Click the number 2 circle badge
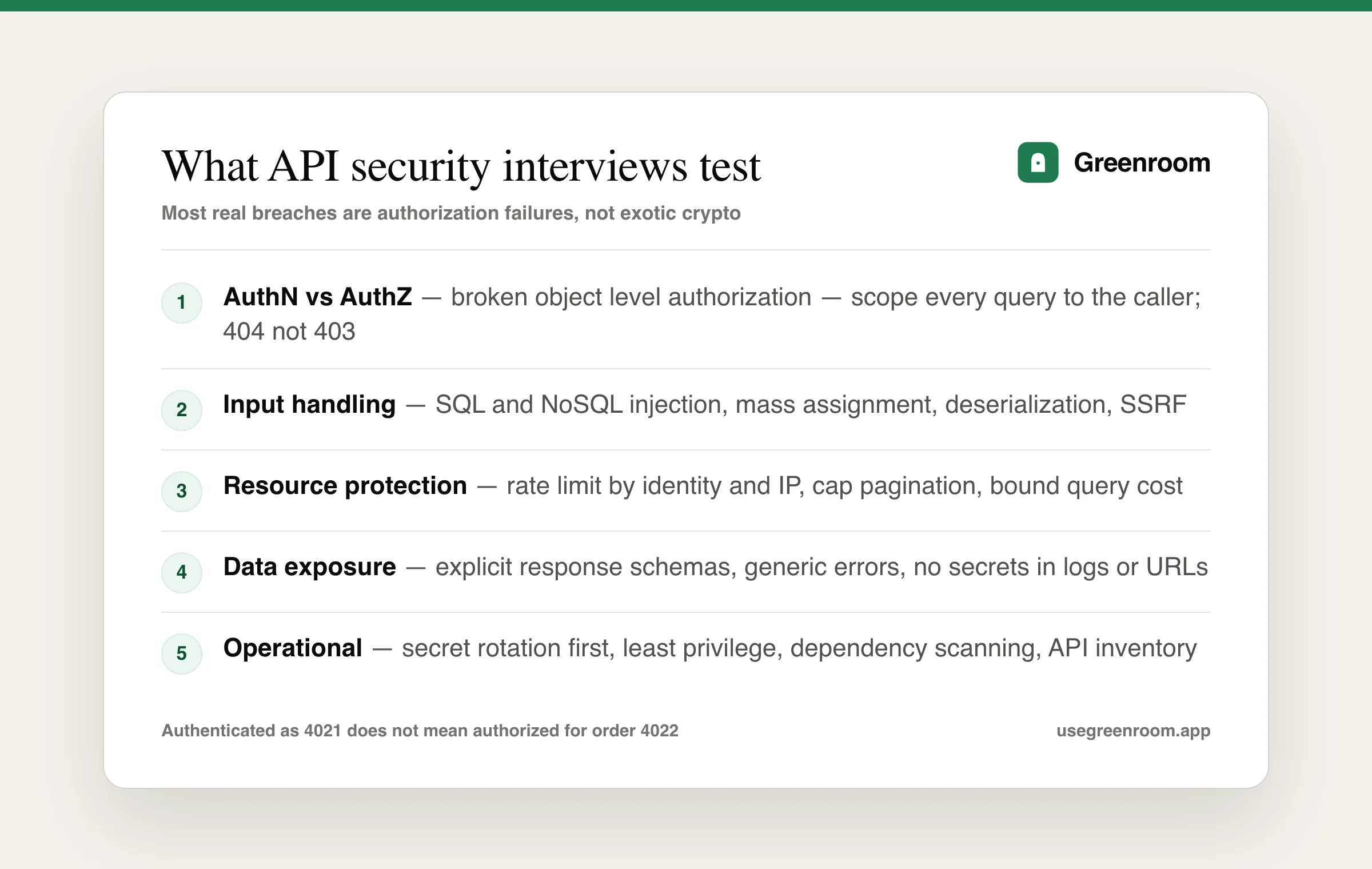The image size is (1372, 869). (182, 410)
